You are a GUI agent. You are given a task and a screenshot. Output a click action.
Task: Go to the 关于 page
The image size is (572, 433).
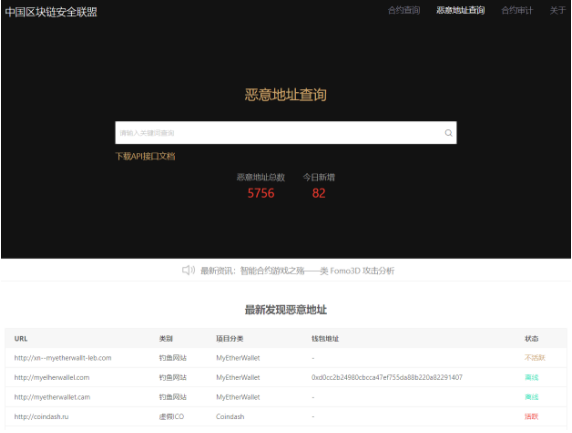(x=557, y=11)
